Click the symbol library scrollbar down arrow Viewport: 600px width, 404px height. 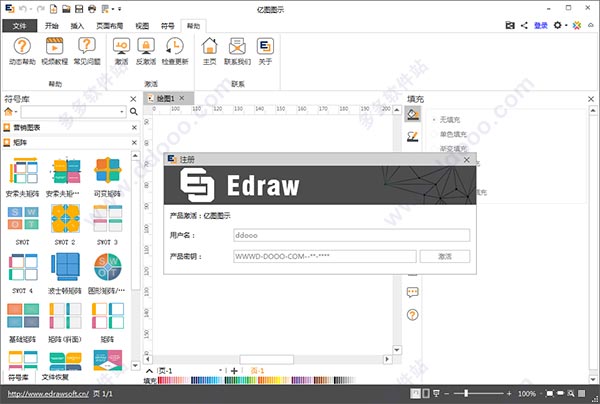pos(135,365)
